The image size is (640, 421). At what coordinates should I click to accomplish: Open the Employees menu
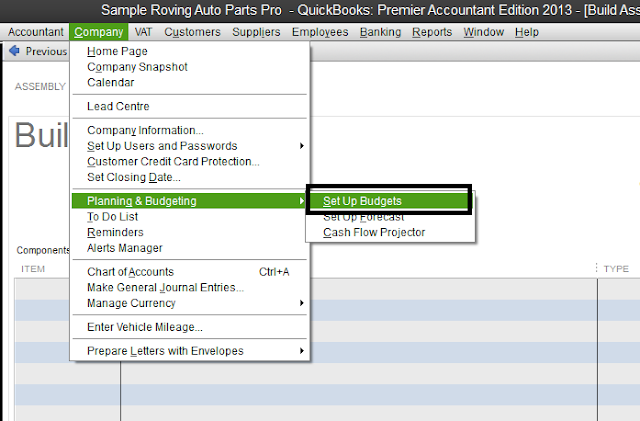(x=320, y=32)
